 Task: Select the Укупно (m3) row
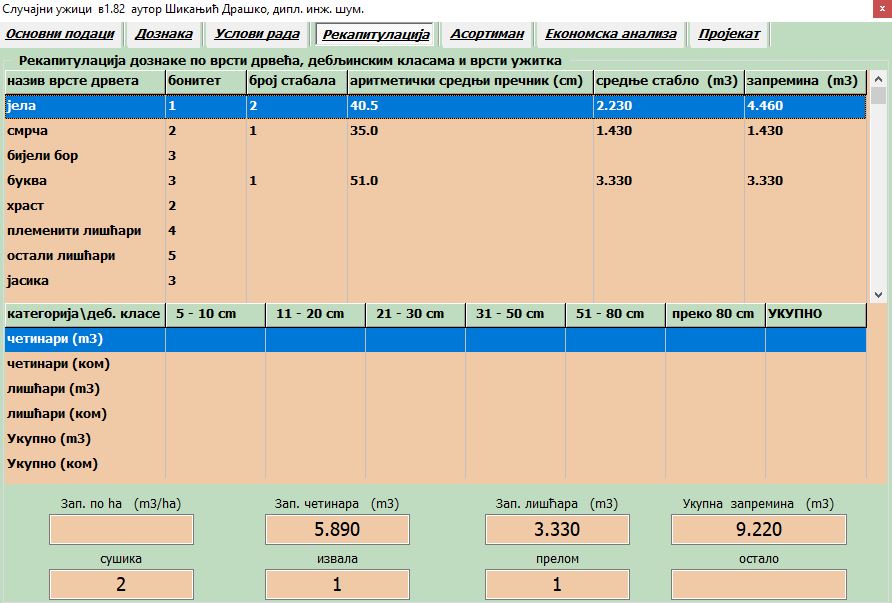tap(436, 439)
